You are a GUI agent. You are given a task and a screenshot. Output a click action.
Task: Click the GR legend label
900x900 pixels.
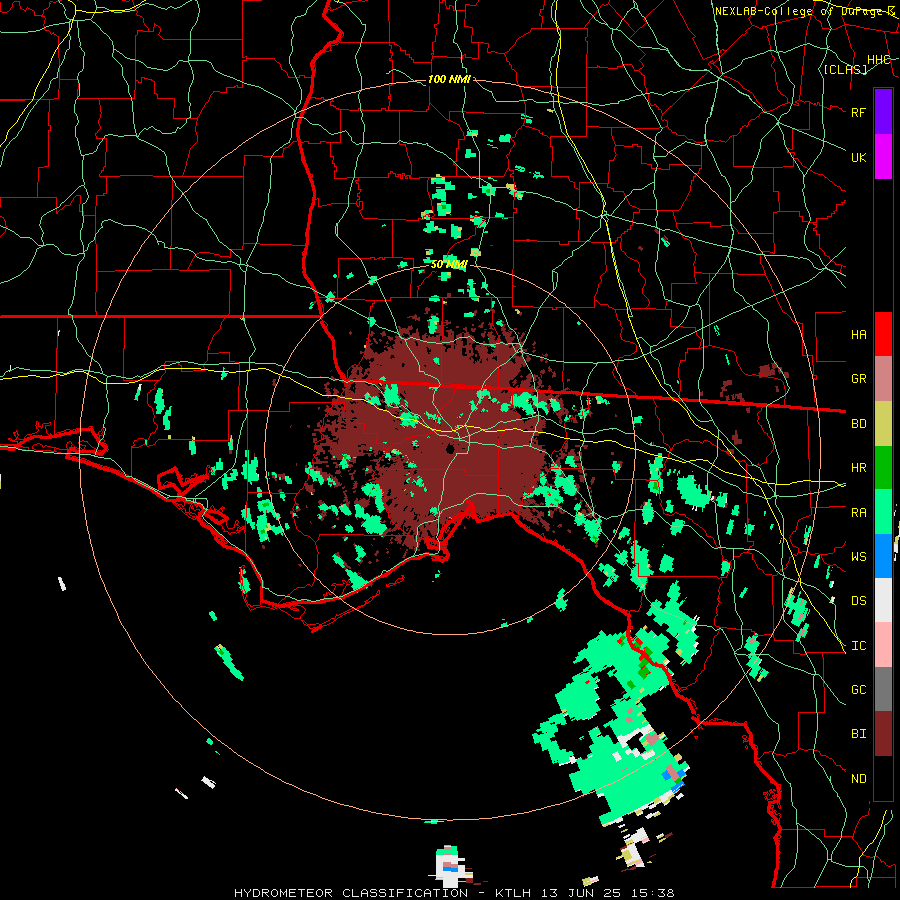(x=859, y=379)
